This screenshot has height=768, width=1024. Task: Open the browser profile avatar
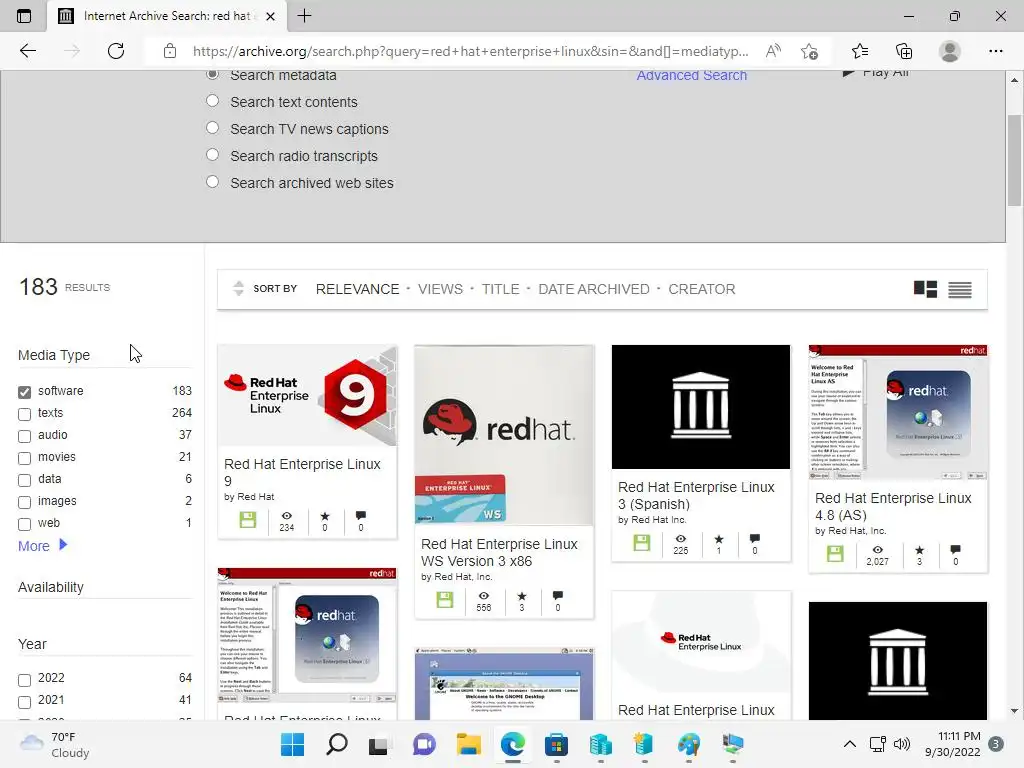950,51
